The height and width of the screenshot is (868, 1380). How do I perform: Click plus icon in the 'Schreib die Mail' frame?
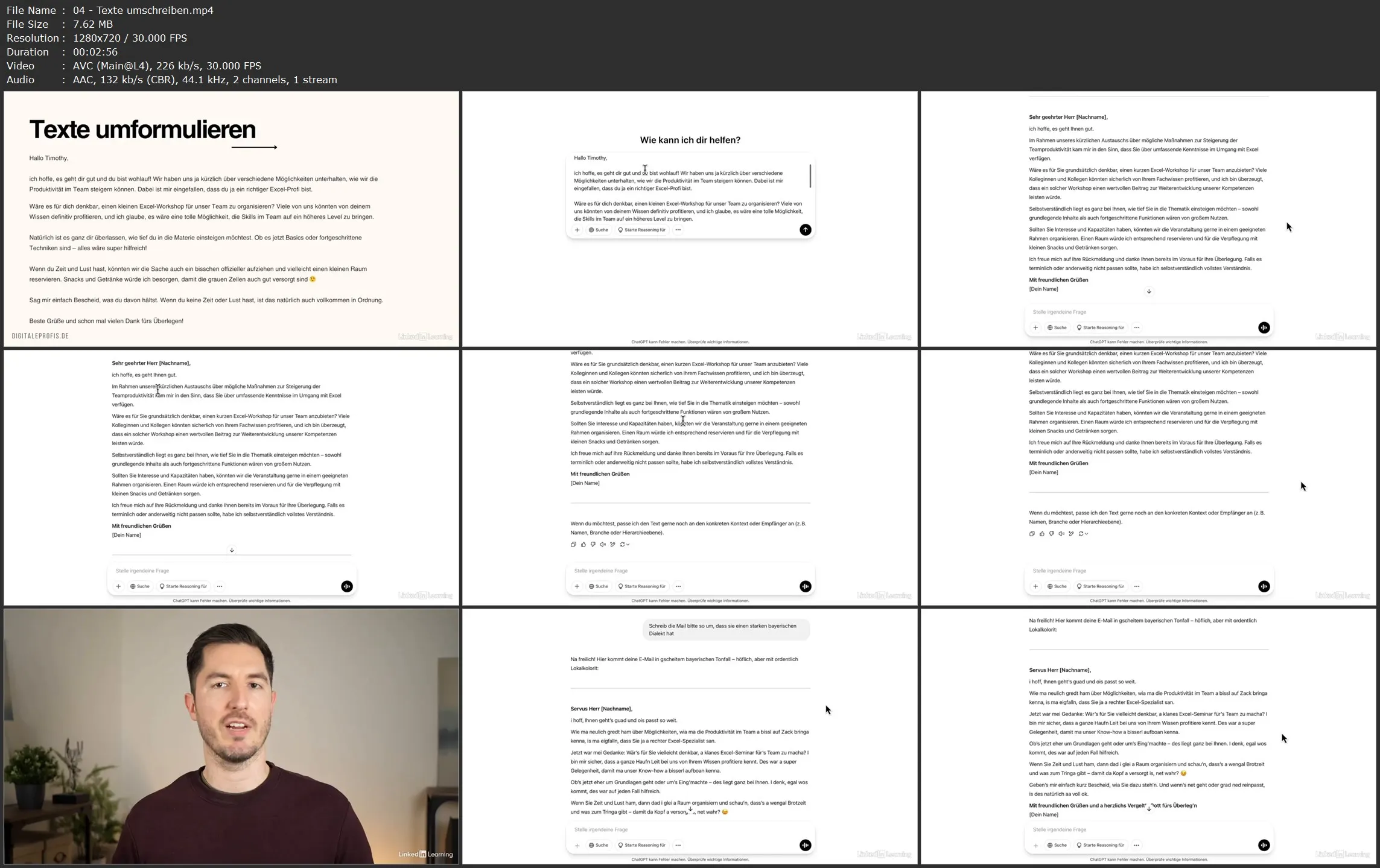(577, 845)
